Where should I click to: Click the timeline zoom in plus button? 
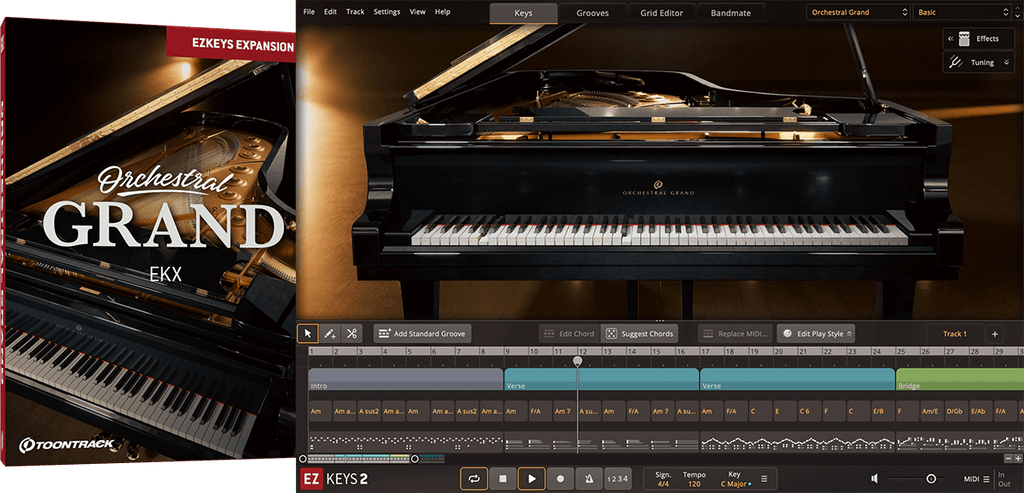[1017, 459]
